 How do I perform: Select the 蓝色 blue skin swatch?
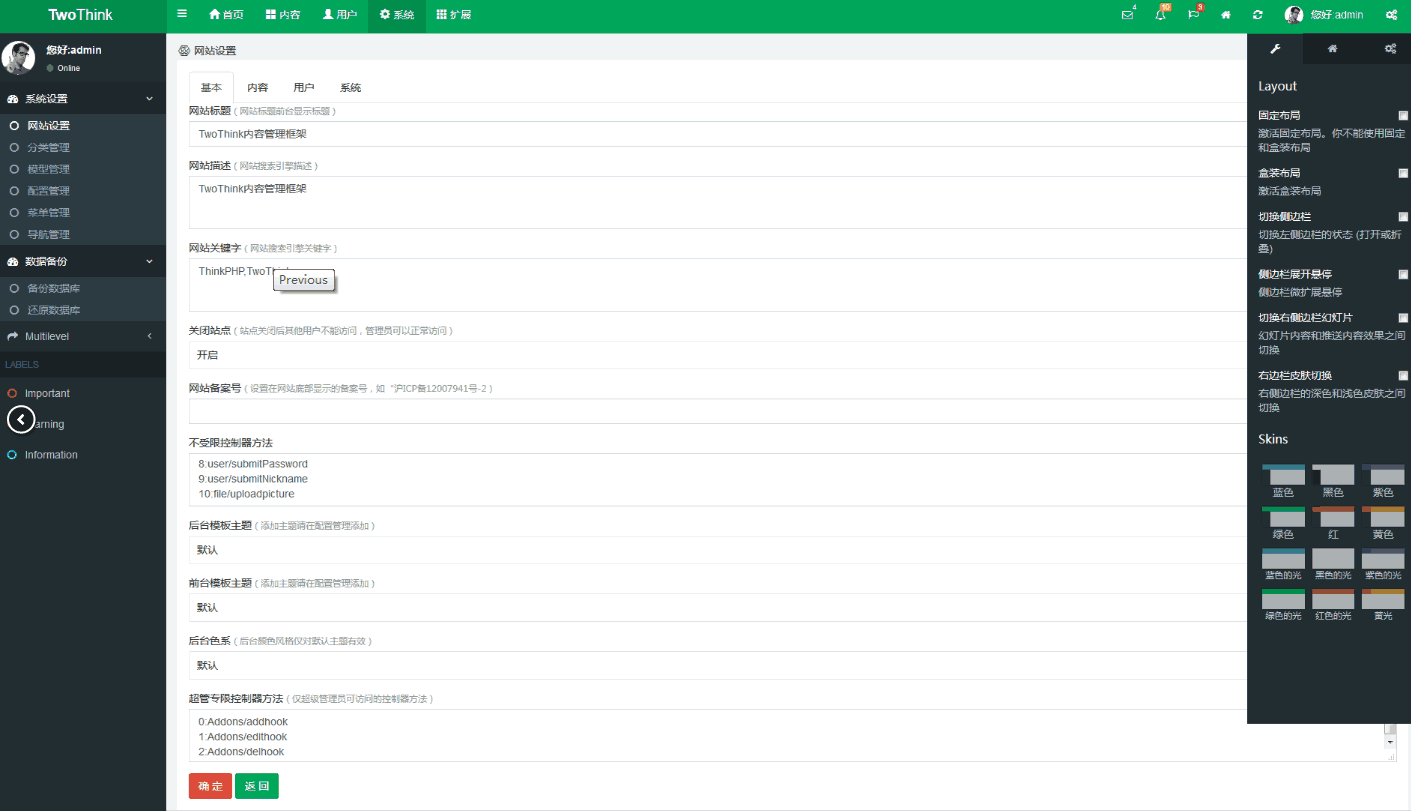(x=1283, y=474)
